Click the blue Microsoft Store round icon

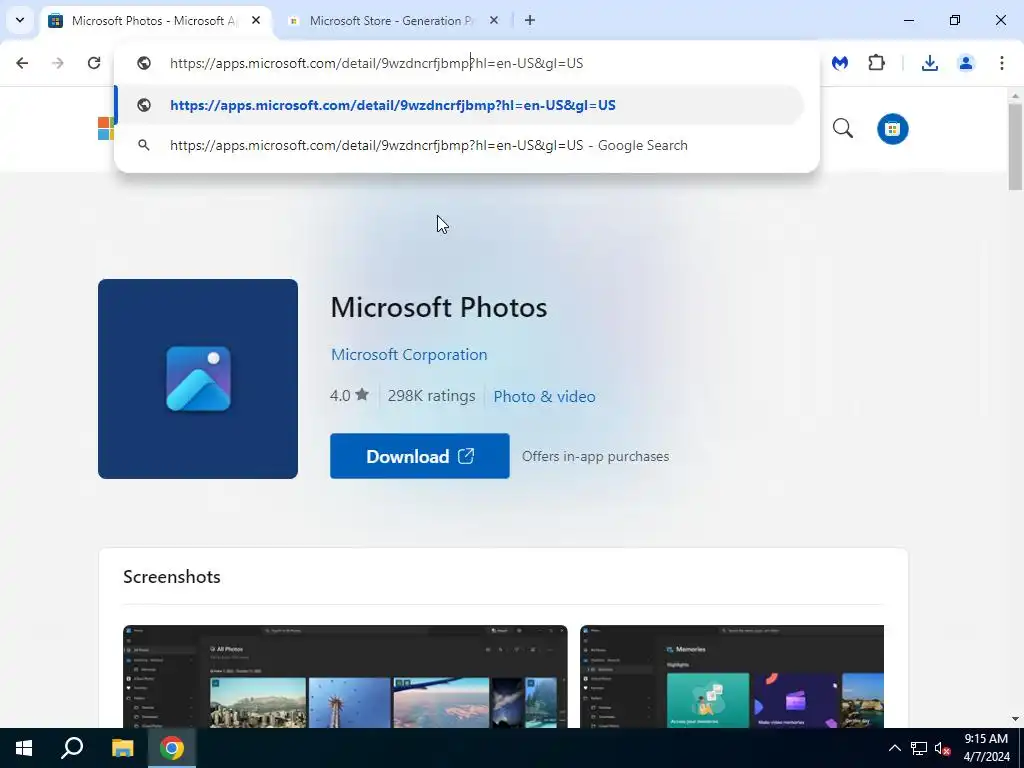(893, 129)
